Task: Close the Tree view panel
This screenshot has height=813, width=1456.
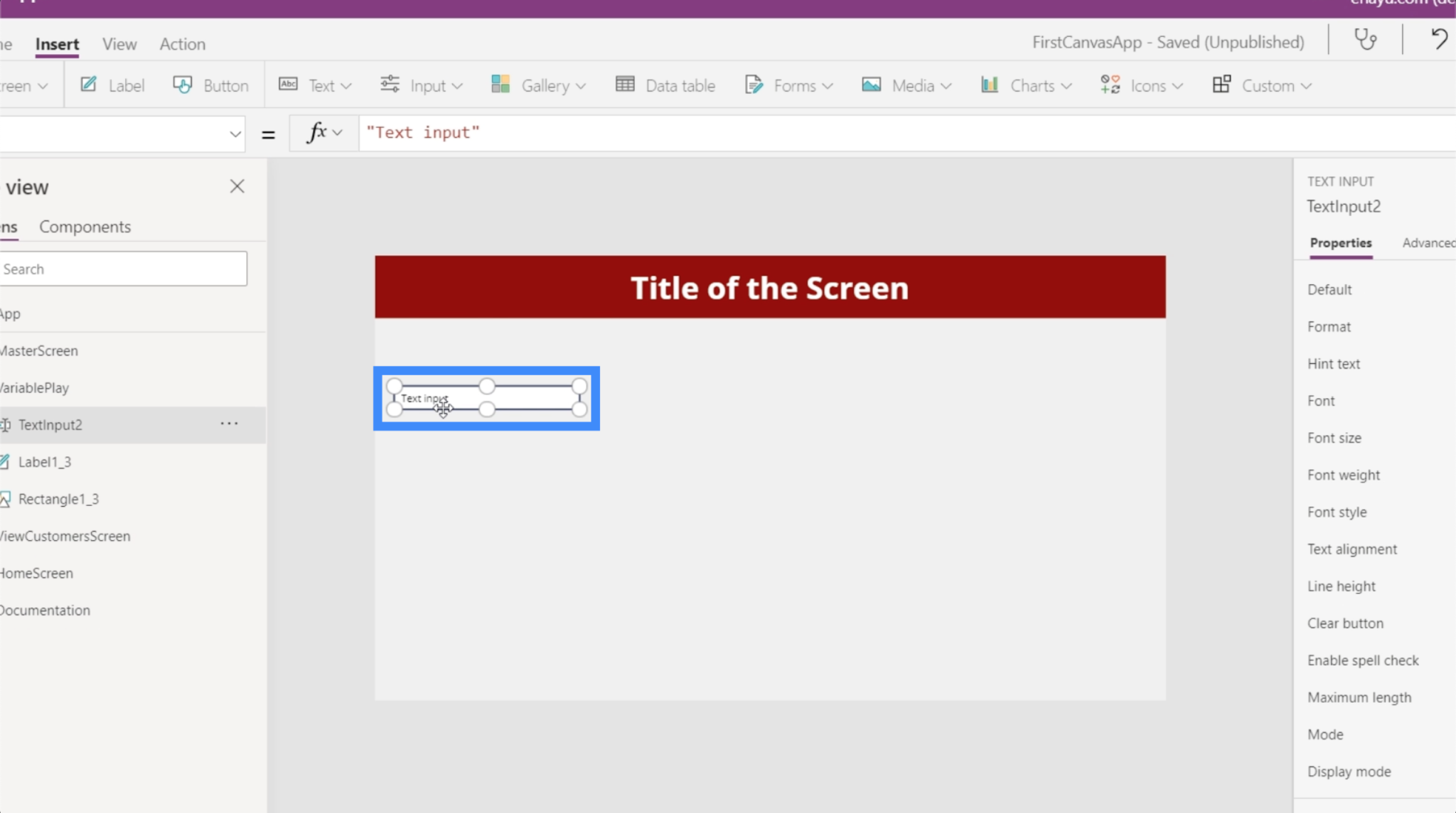Action: (237, 186)
